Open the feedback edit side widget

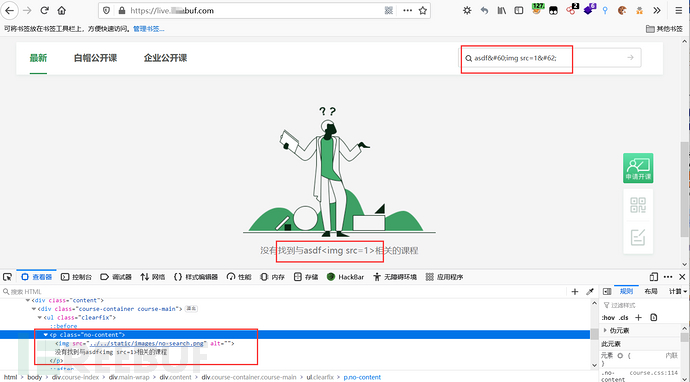click(638, 238)
